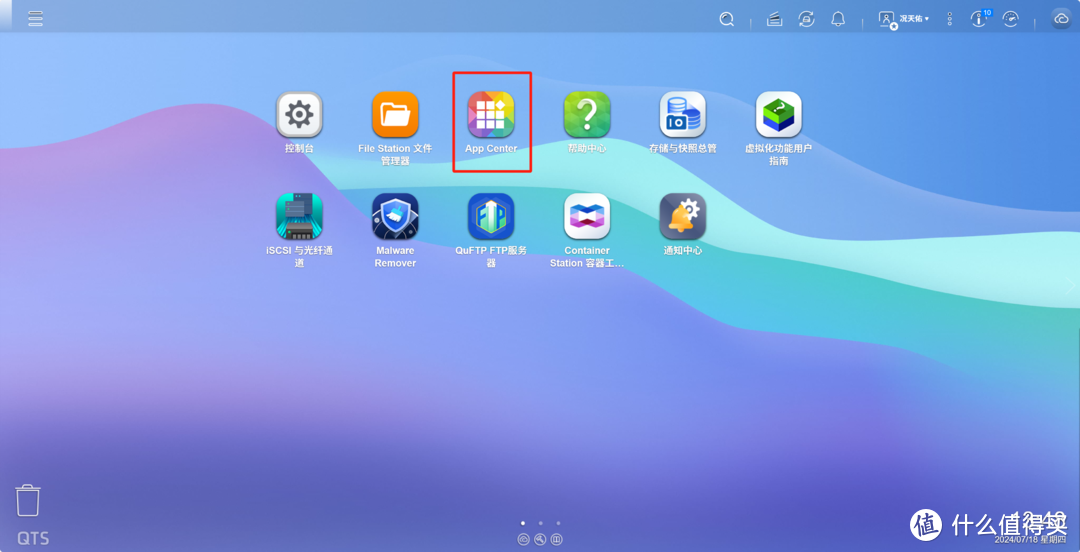The image size is (1080, 552).
Task: Open the resource monitor gauge icon
Action: point(1010,19)
